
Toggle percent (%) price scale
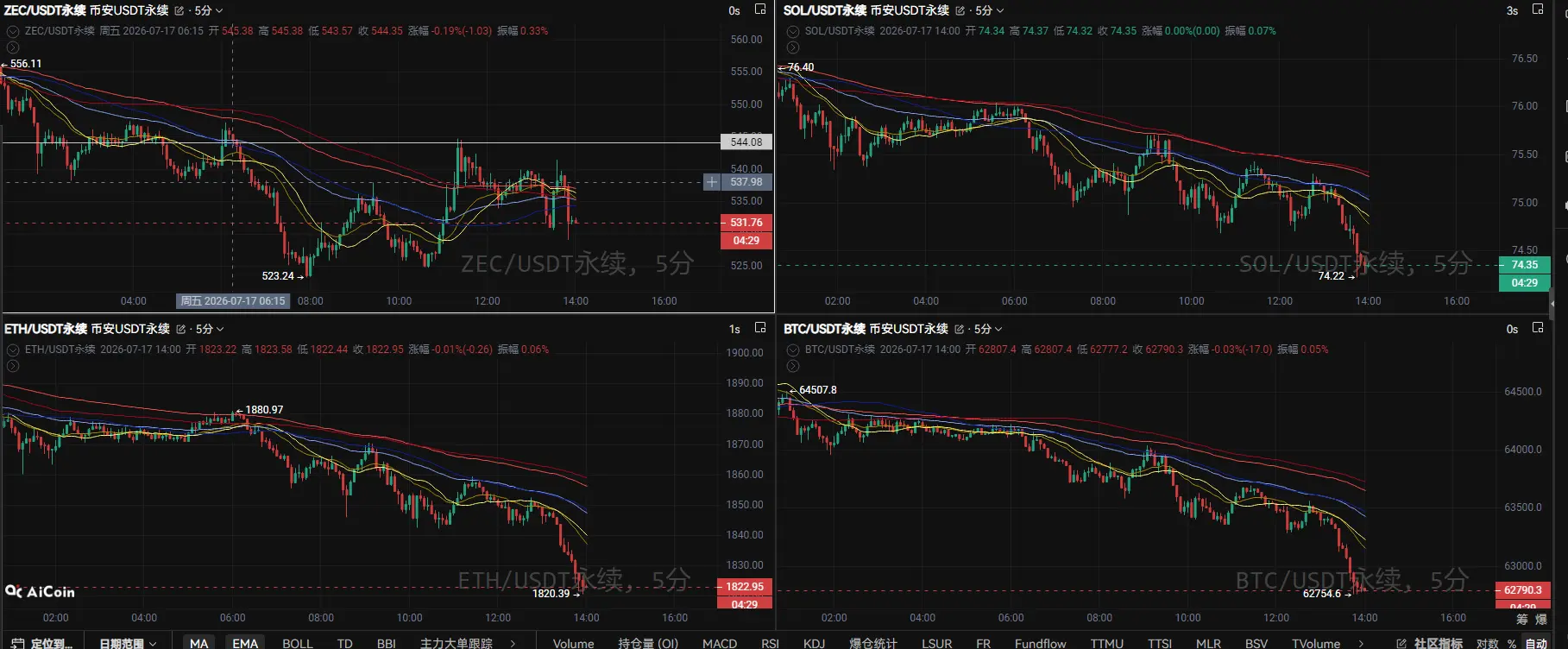tap(1512, 643)
